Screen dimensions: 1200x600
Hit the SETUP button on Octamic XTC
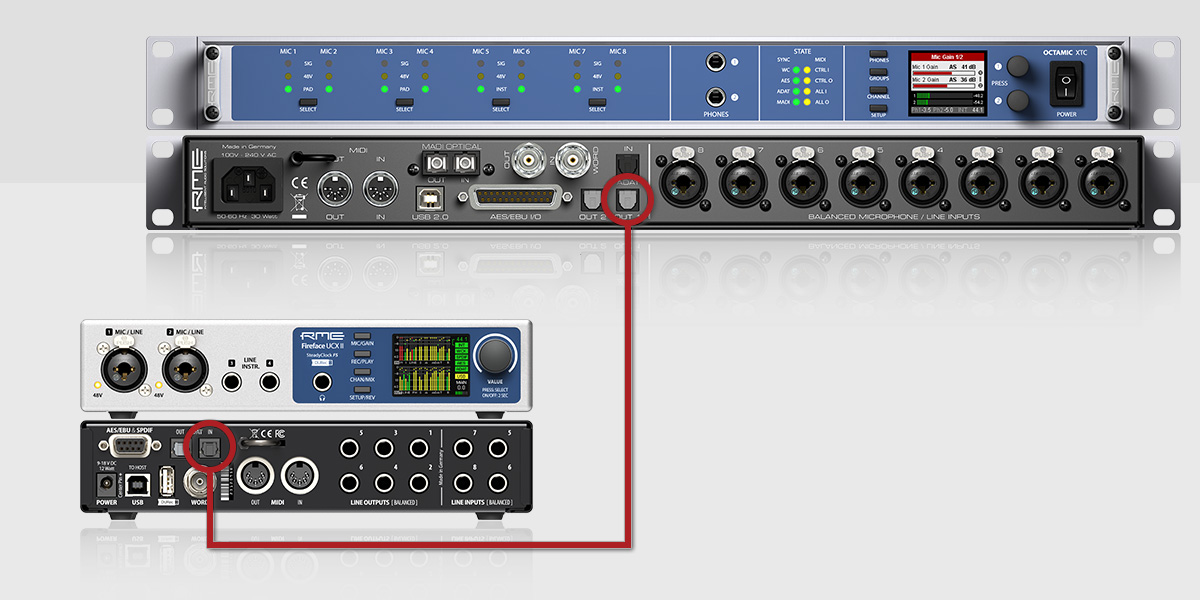878,109
